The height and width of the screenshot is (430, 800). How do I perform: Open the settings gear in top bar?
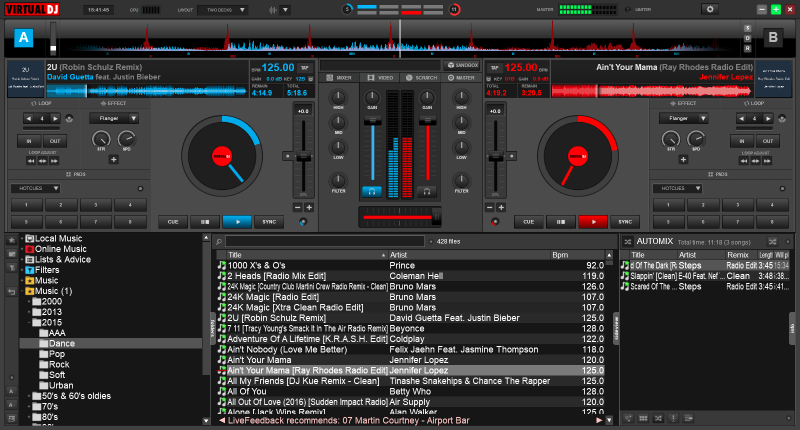tap(710, 9)
